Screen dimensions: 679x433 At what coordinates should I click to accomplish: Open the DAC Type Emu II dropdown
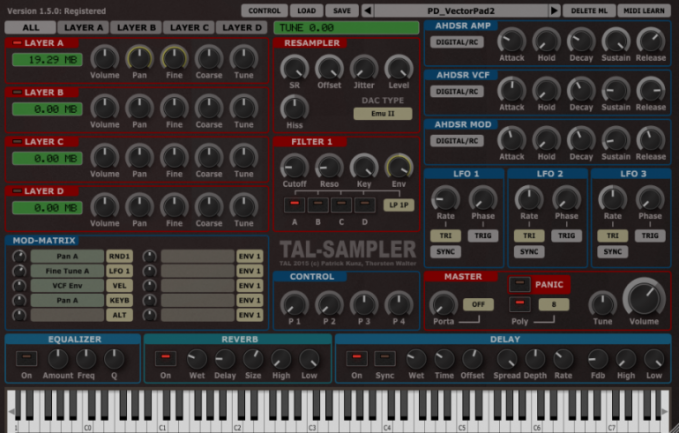point(383,114)
